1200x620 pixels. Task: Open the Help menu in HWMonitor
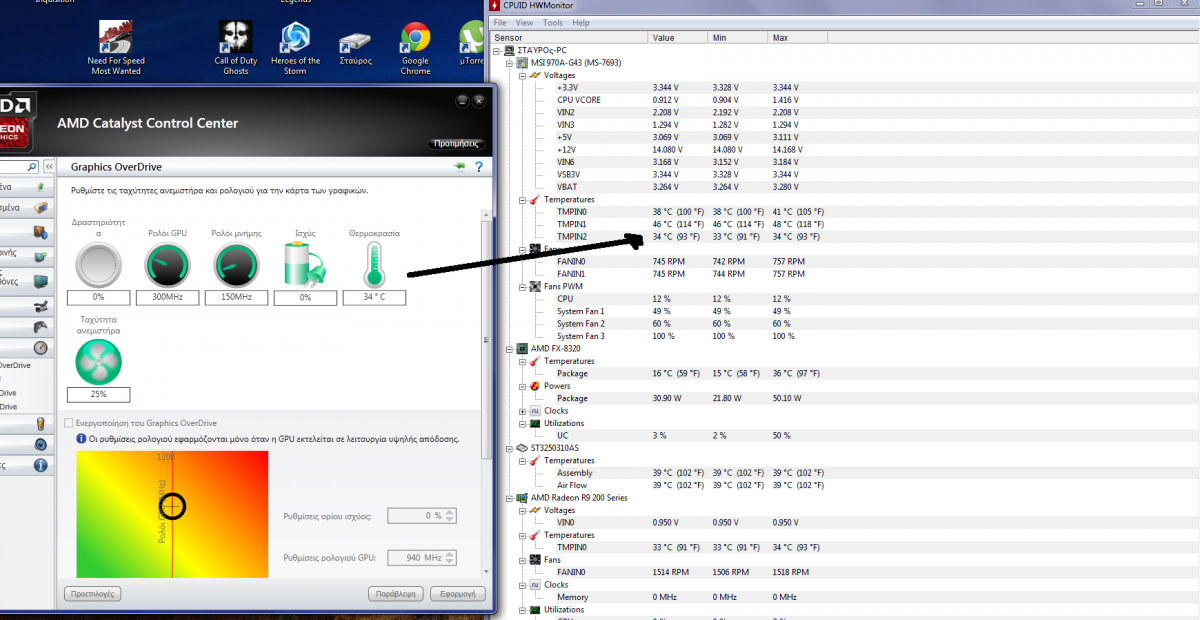pyautogui.click(x=581, y=22)
